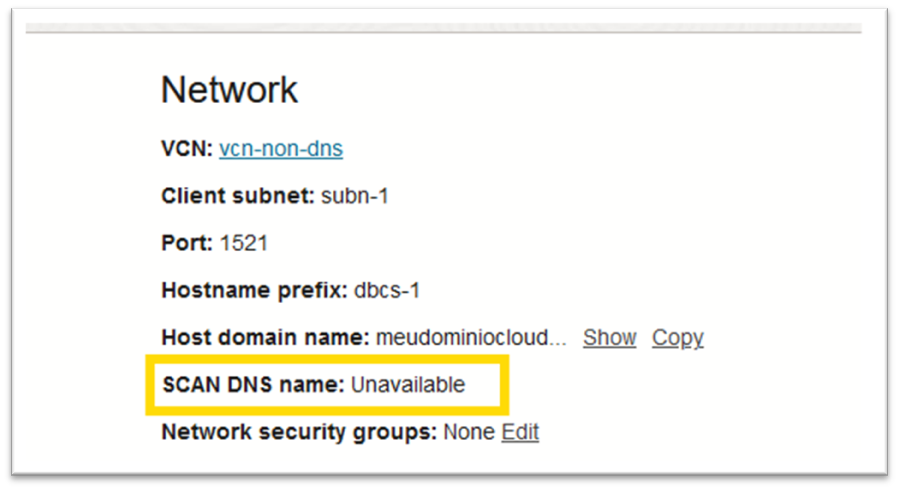This screenshot has width=899, height=490.
Task: Click the yellow highlight box border
Action: (x=148, y=385)
